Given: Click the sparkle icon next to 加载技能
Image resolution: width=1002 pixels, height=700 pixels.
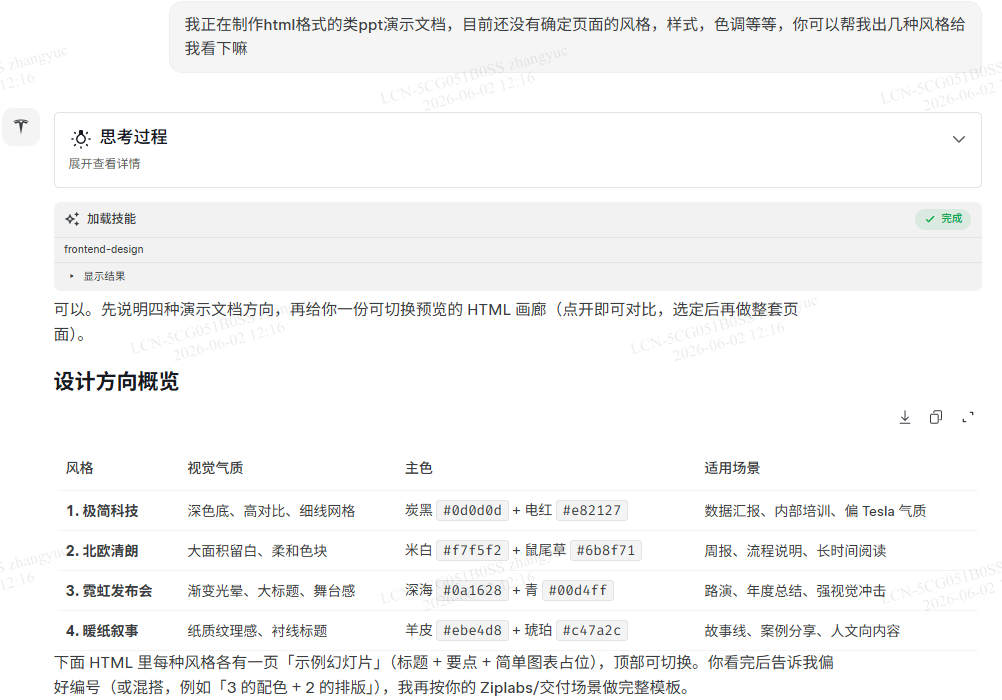Looking at the screenshot, I should [x=72, y=219].
